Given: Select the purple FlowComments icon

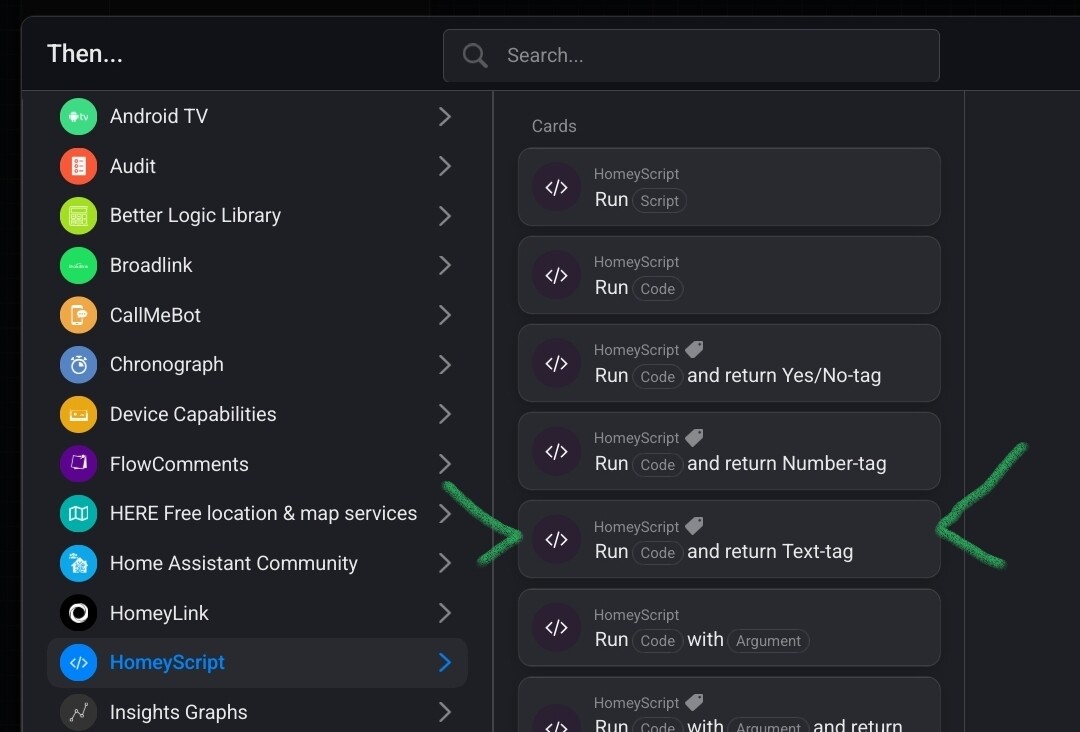Looking at the screenshot, I should click(x=78, y=464).
